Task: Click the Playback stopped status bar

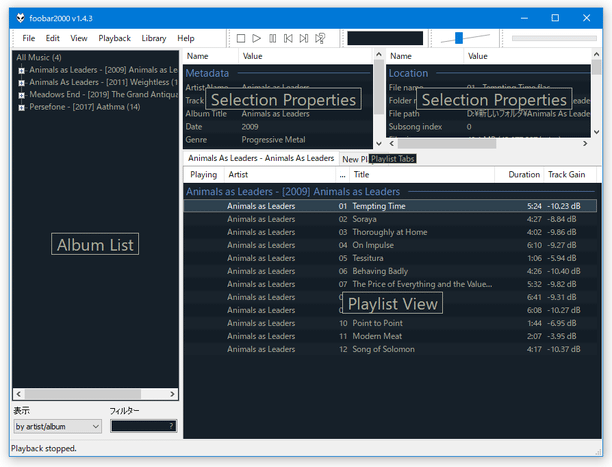Action: [44, 449]
